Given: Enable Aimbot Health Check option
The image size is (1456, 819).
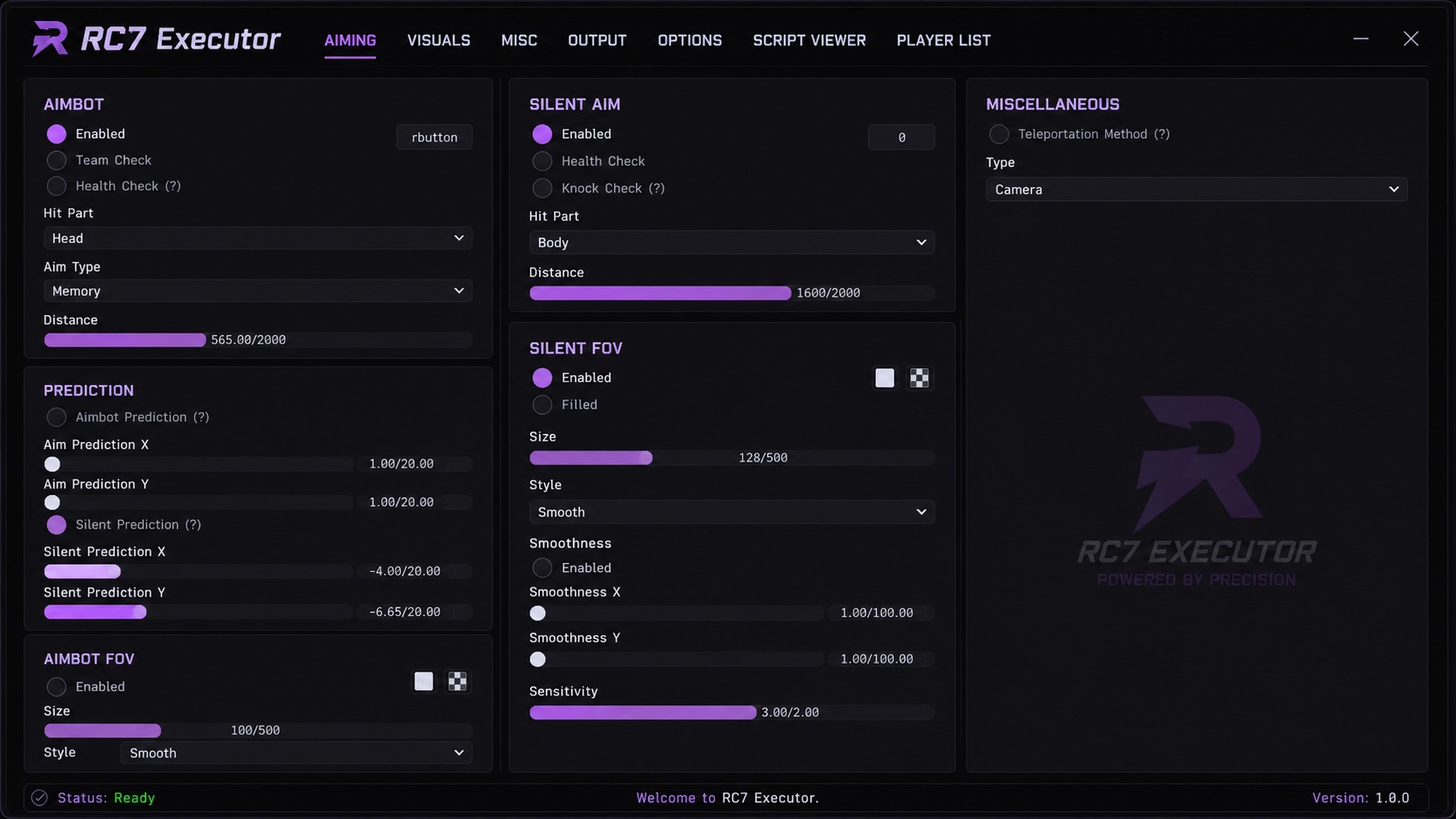Looking at the screenshot, I should (57, 186).
